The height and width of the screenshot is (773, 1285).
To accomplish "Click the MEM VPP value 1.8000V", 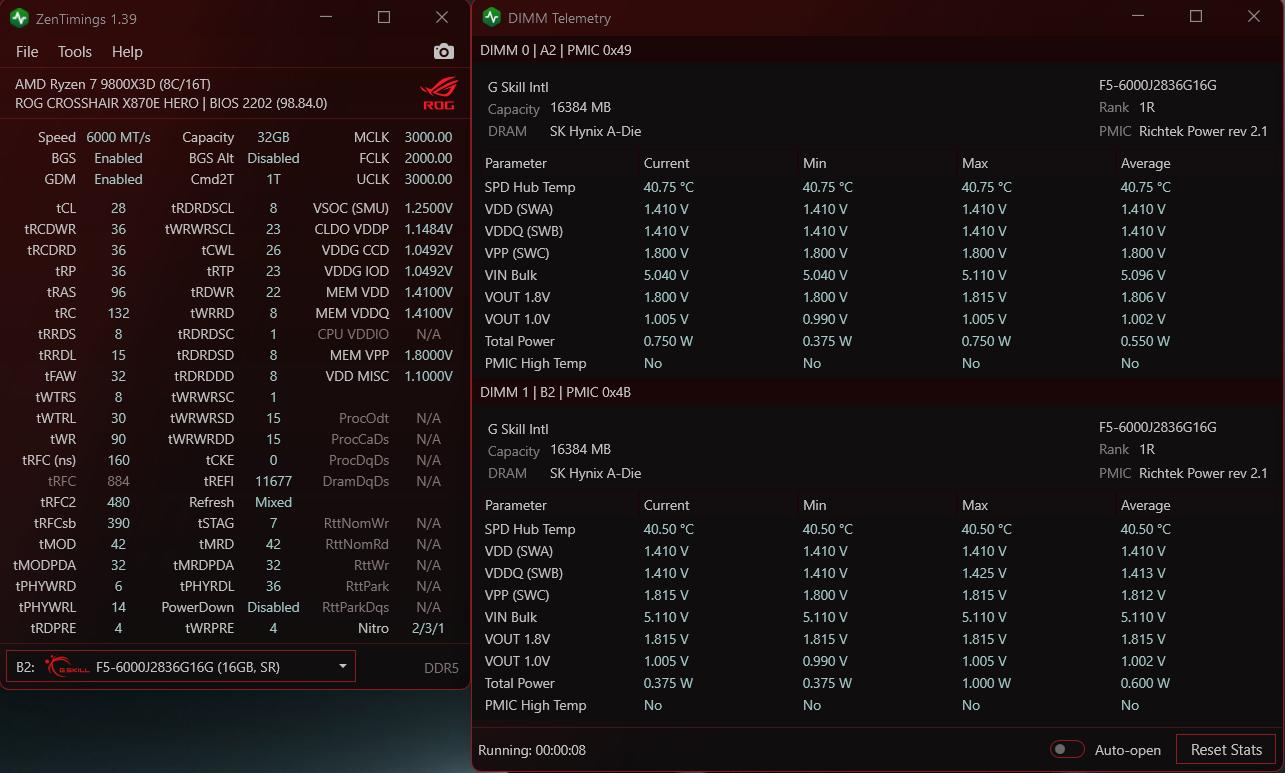I will (x=428, y=355).
